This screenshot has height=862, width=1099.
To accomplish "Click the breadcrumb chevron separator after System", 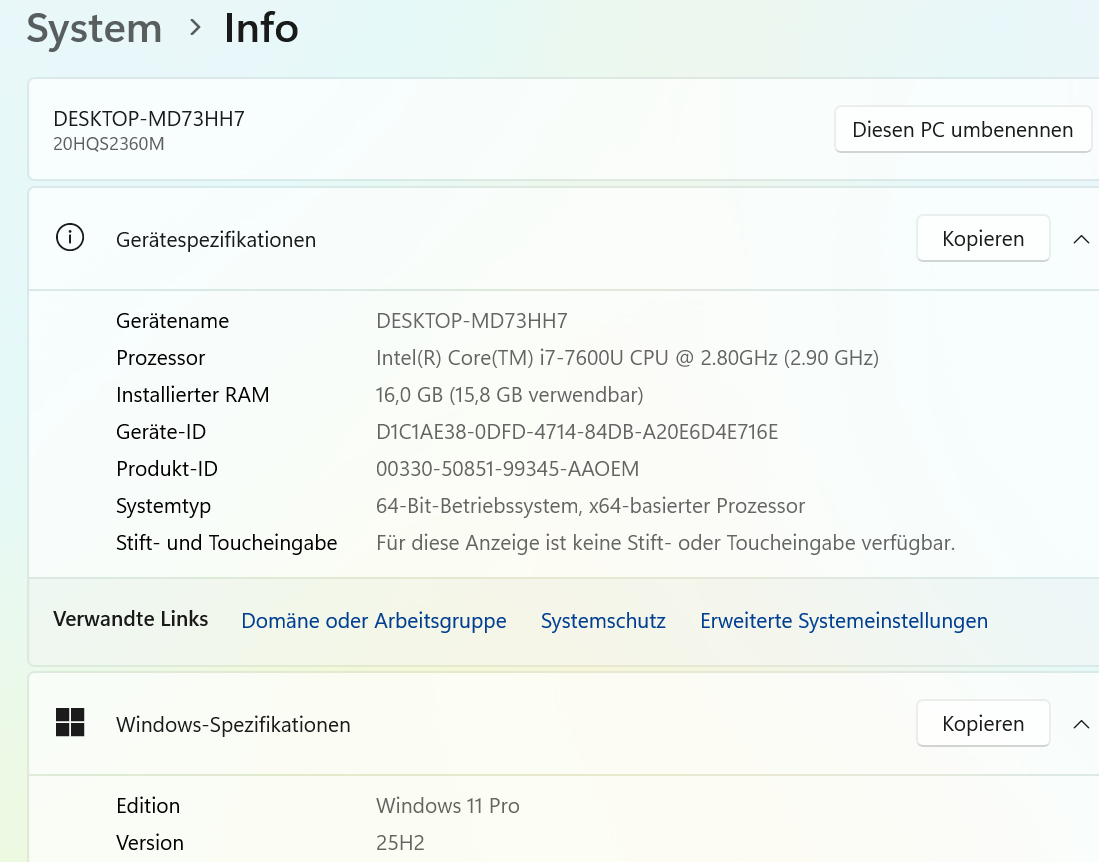I will click(x=196, y=28).
